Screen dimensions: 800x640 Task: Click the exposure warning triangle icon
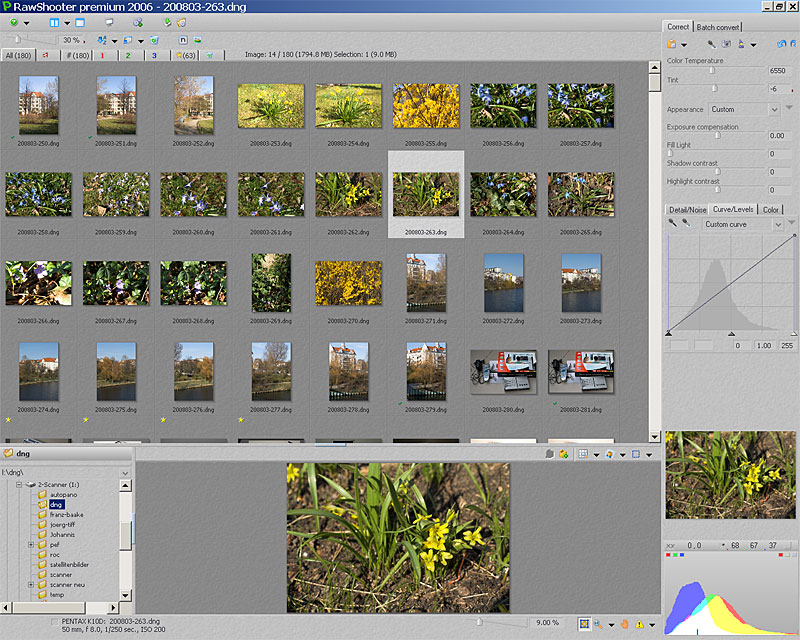point(640,623)
